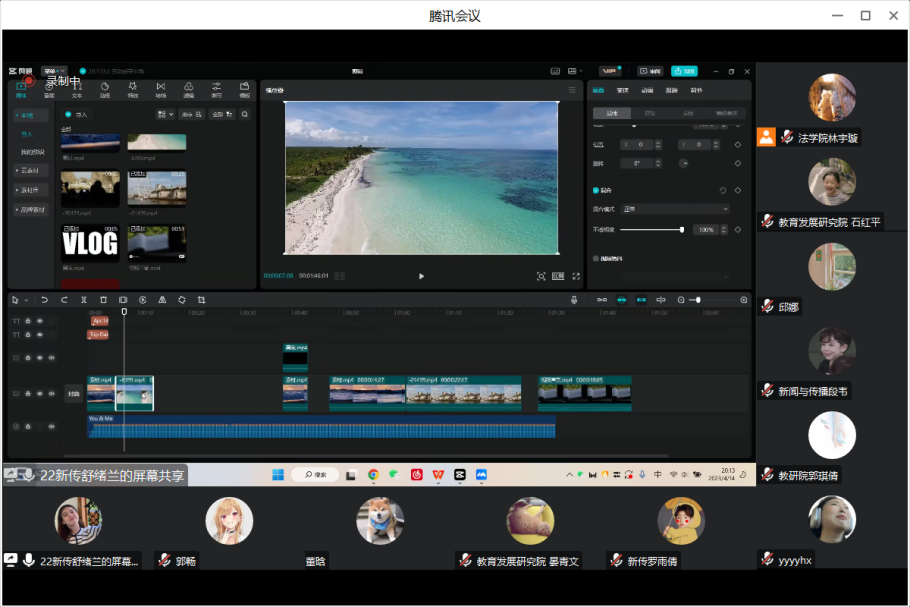Click the Import (导入) media button

[76, 114]
